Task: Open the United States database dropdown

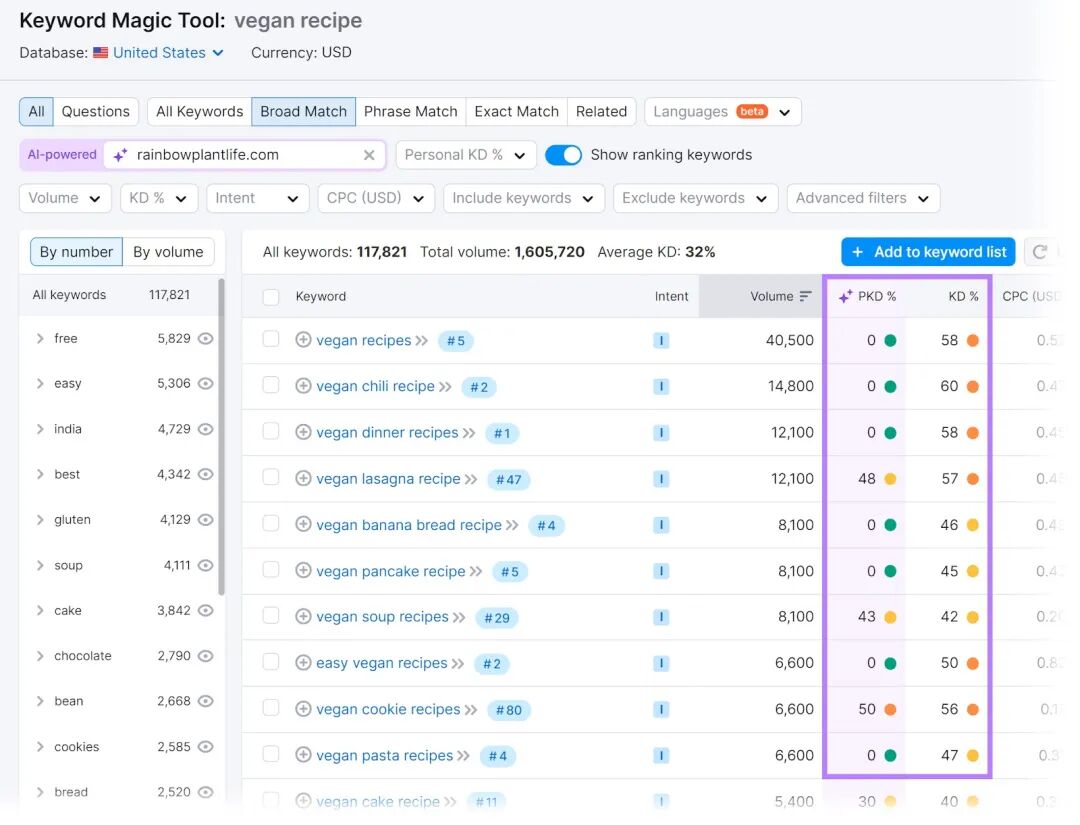Action: [168, 52]
